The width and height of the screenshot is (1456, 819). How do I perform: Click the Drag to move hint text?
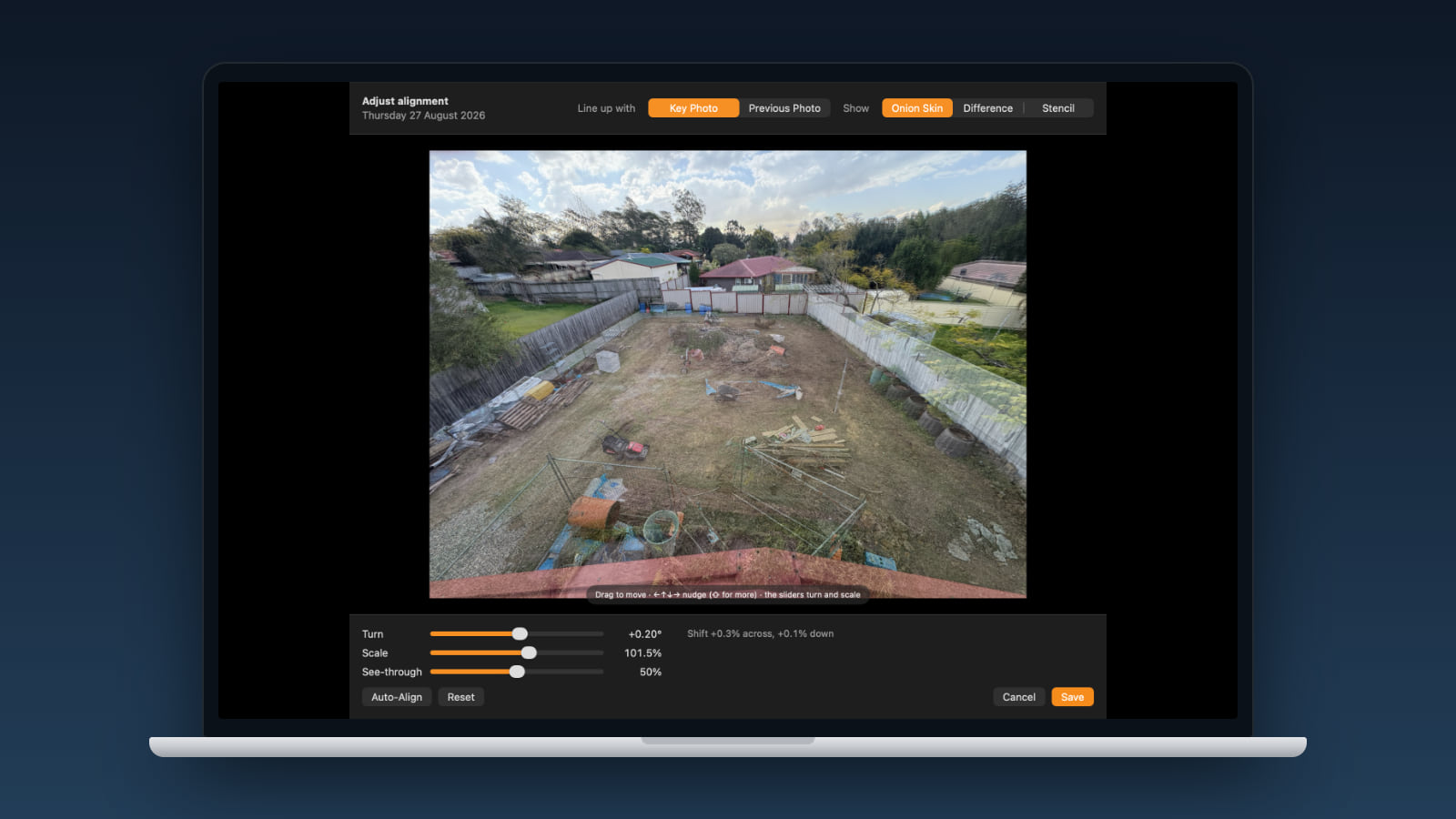pos(728,594)
